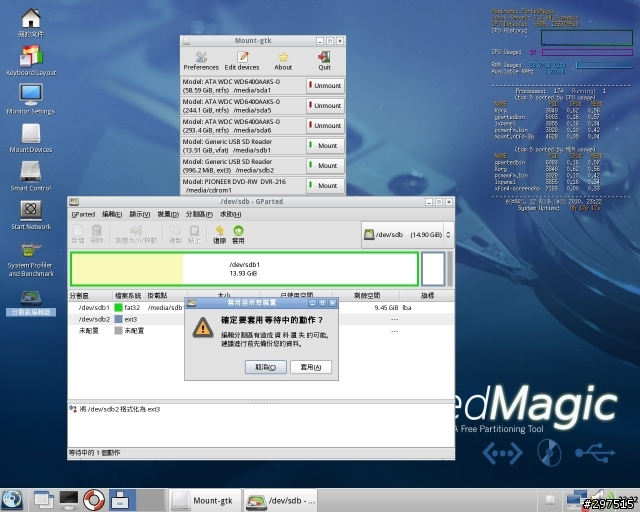640x512 pixels.
Task: Click the green Apply toolbar icon
Action: [x=238, y=234]
